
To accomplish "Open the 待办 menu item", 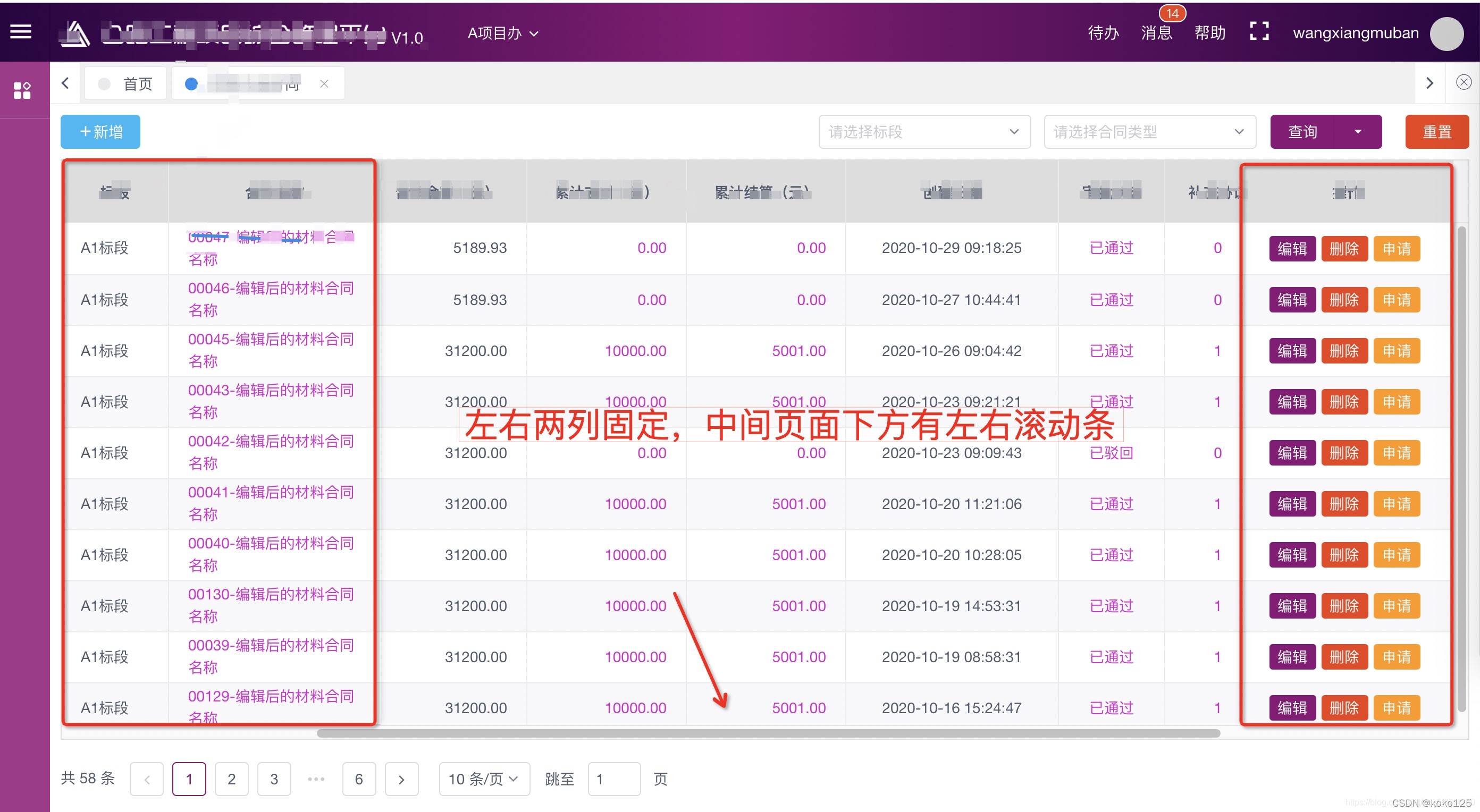I will coord(1103,33).
